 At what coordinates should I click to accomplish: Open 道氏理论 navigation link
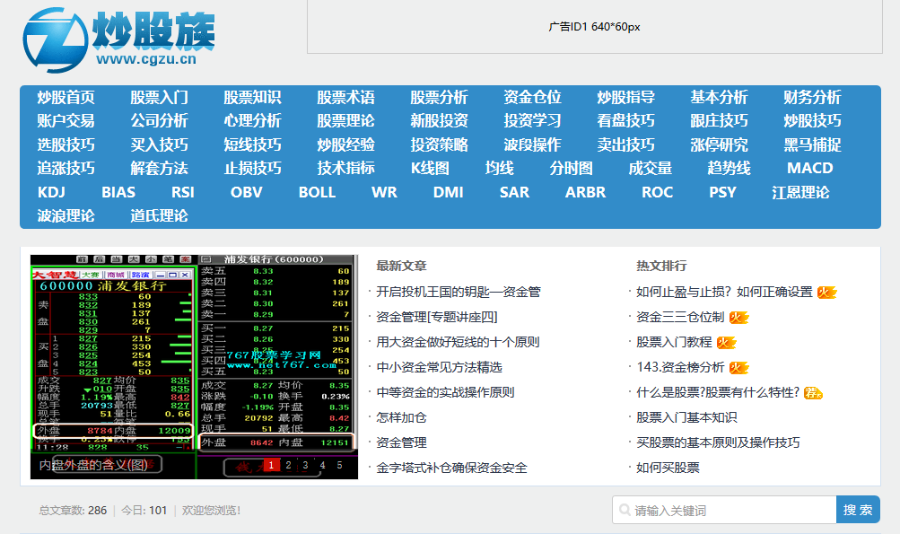coord(159,216)
